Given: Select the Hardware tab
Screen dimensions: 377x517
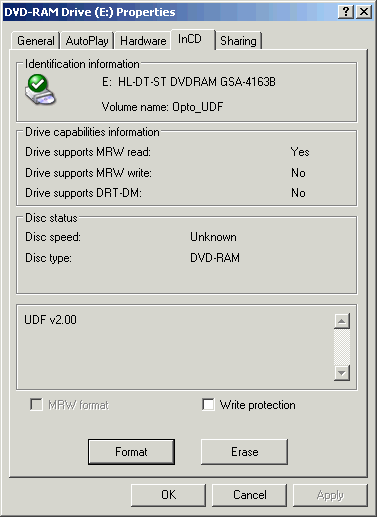Looking at the screenshot, I should coord(143,41).
